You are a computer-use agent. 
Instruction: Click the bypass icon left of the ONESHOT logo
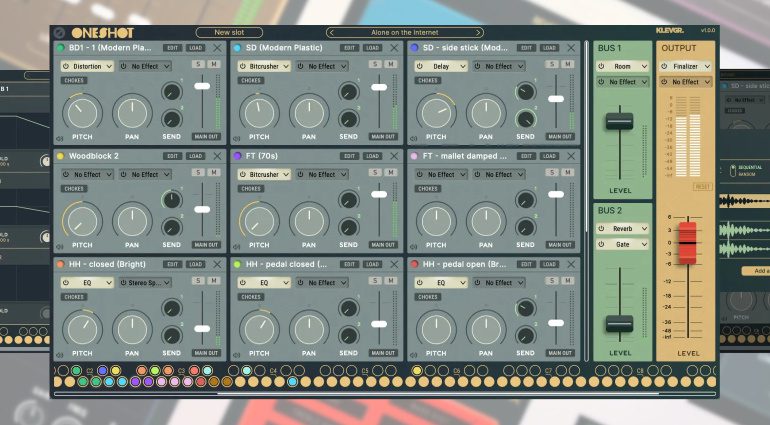pos(60,32)
